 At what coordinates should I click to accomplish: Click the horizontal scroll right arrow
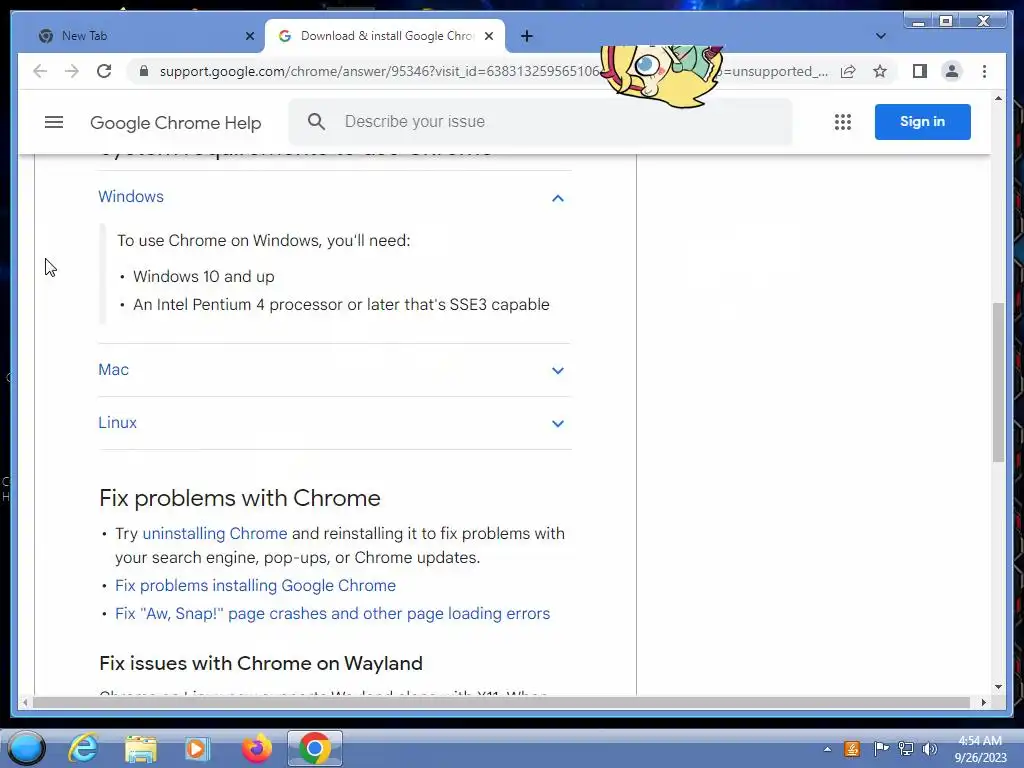coord(983,703)
